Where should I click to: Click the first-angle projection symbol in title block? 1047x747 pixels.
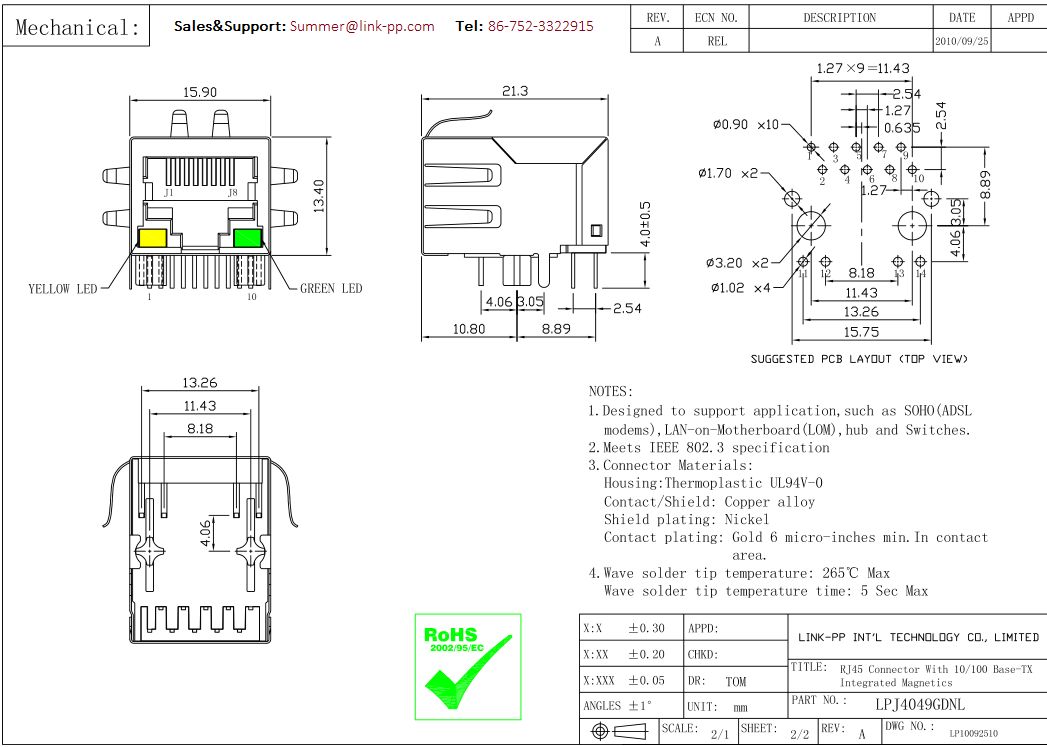coord(620,732)
